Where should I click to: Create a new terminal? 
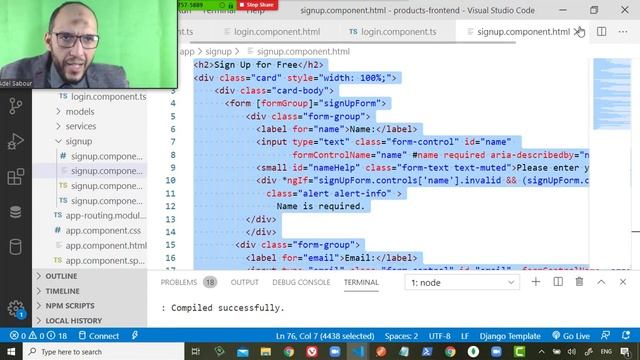536,282
